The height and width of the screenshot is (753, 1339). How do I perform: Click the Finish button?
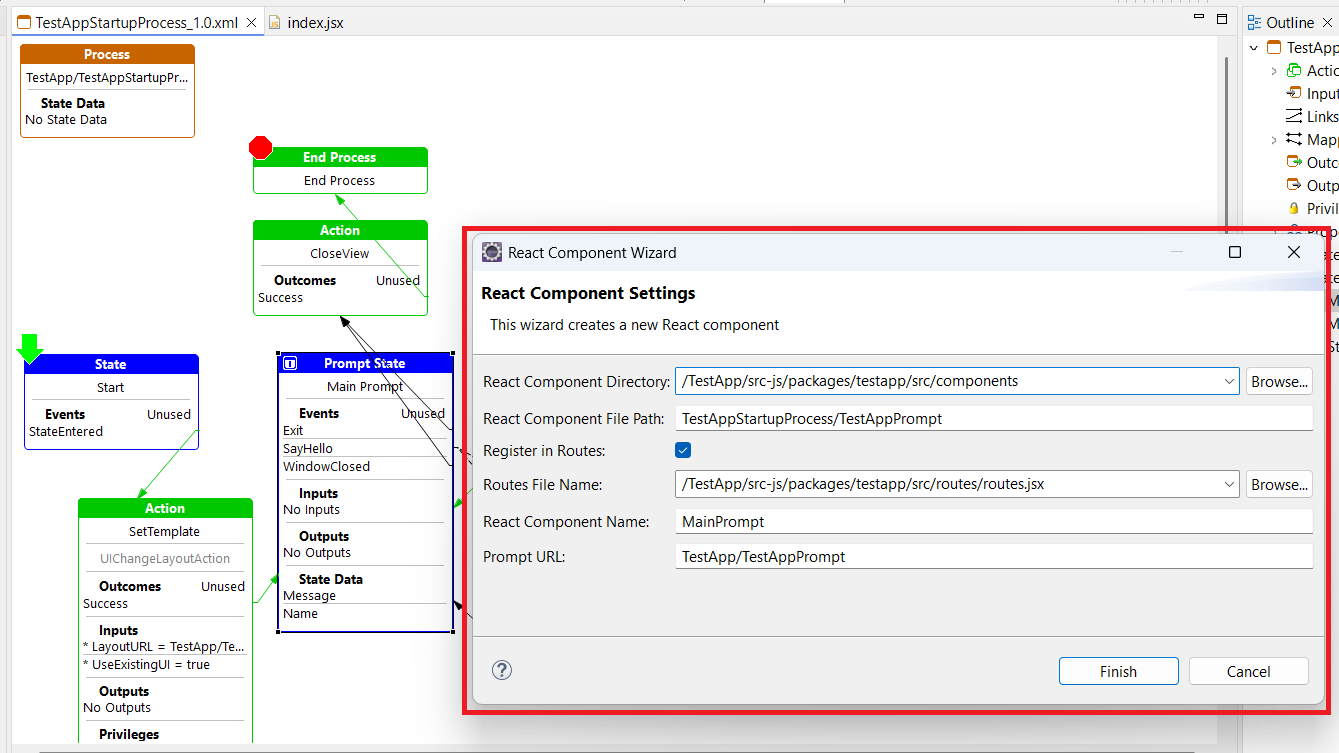(x=1118, y=671)
